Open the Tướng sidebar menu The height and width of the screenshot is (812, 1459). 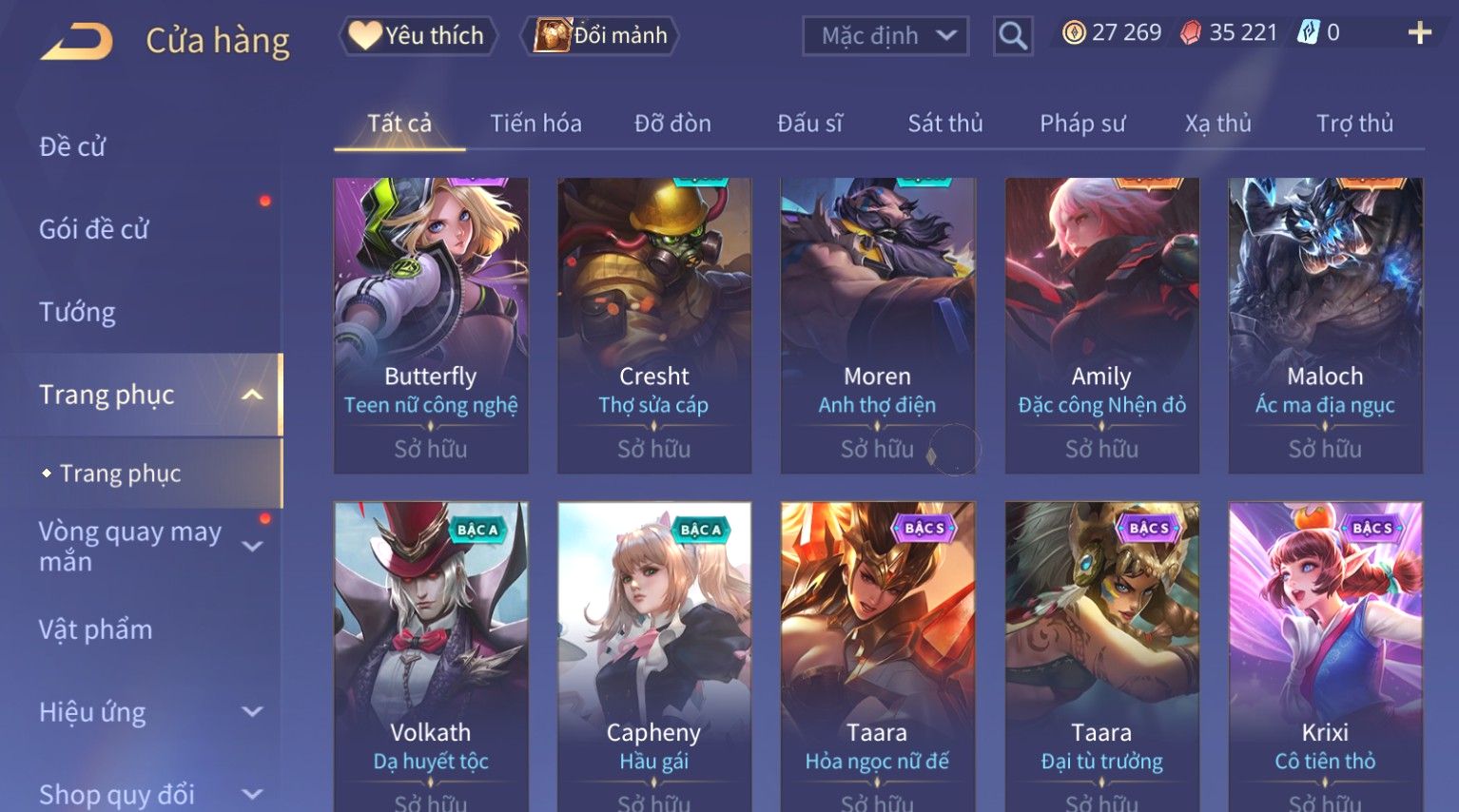tap(77, 313)
